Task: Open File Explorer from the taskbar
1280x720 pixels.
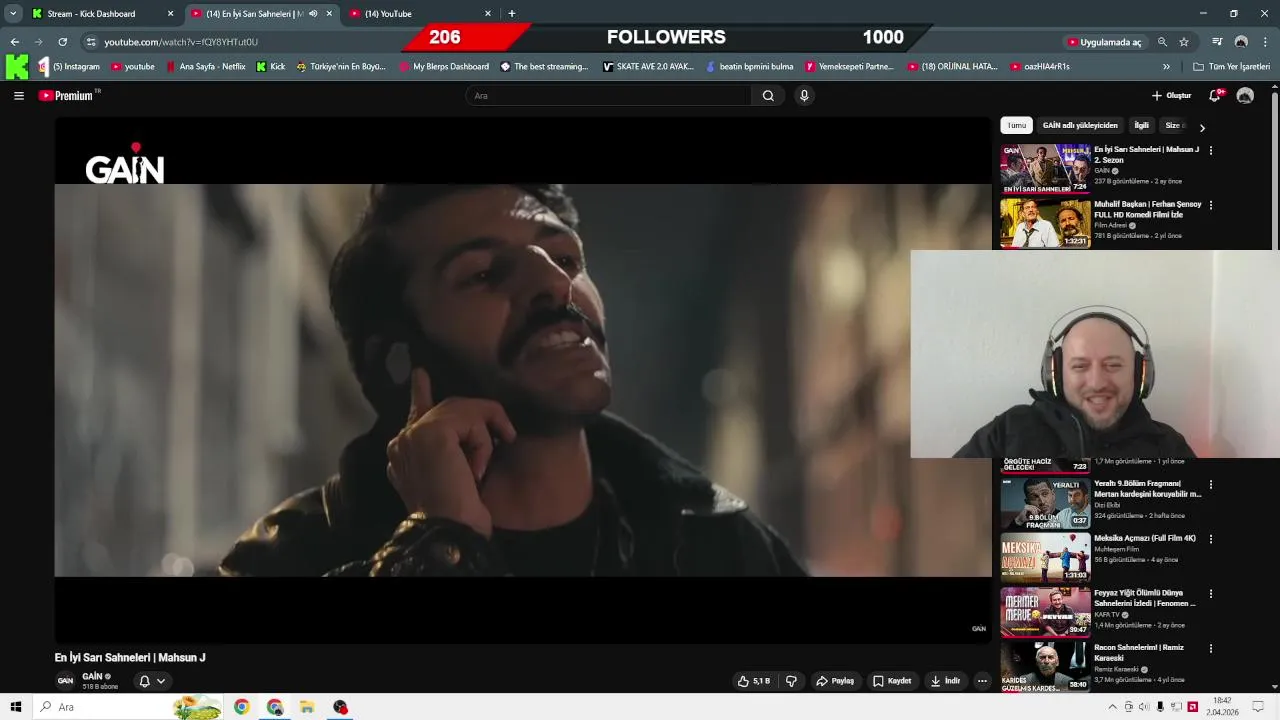Action: tap(307, 707)
